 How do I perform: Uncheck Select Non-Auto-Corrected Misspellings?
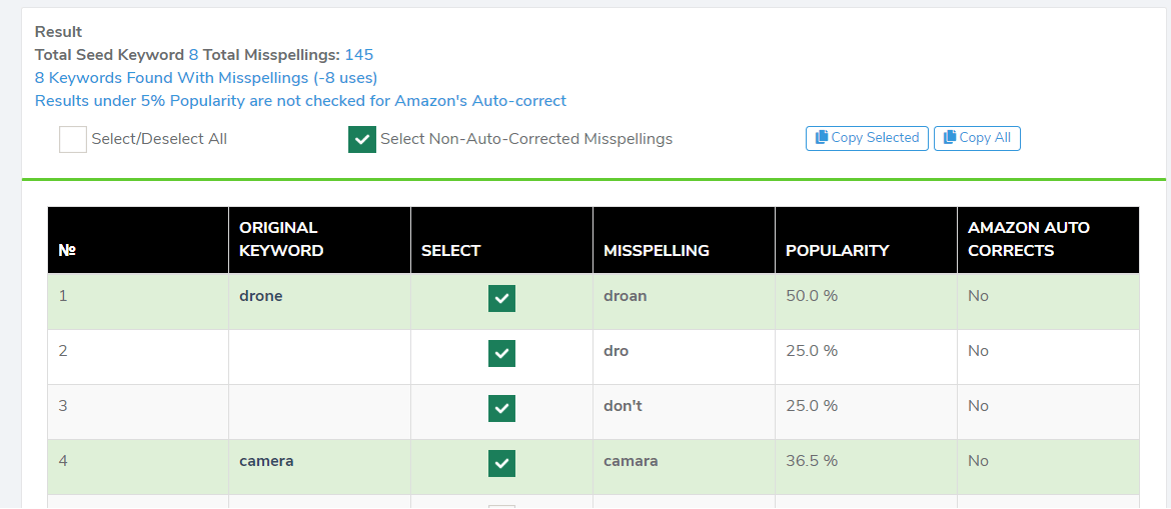tap(362, 139)
